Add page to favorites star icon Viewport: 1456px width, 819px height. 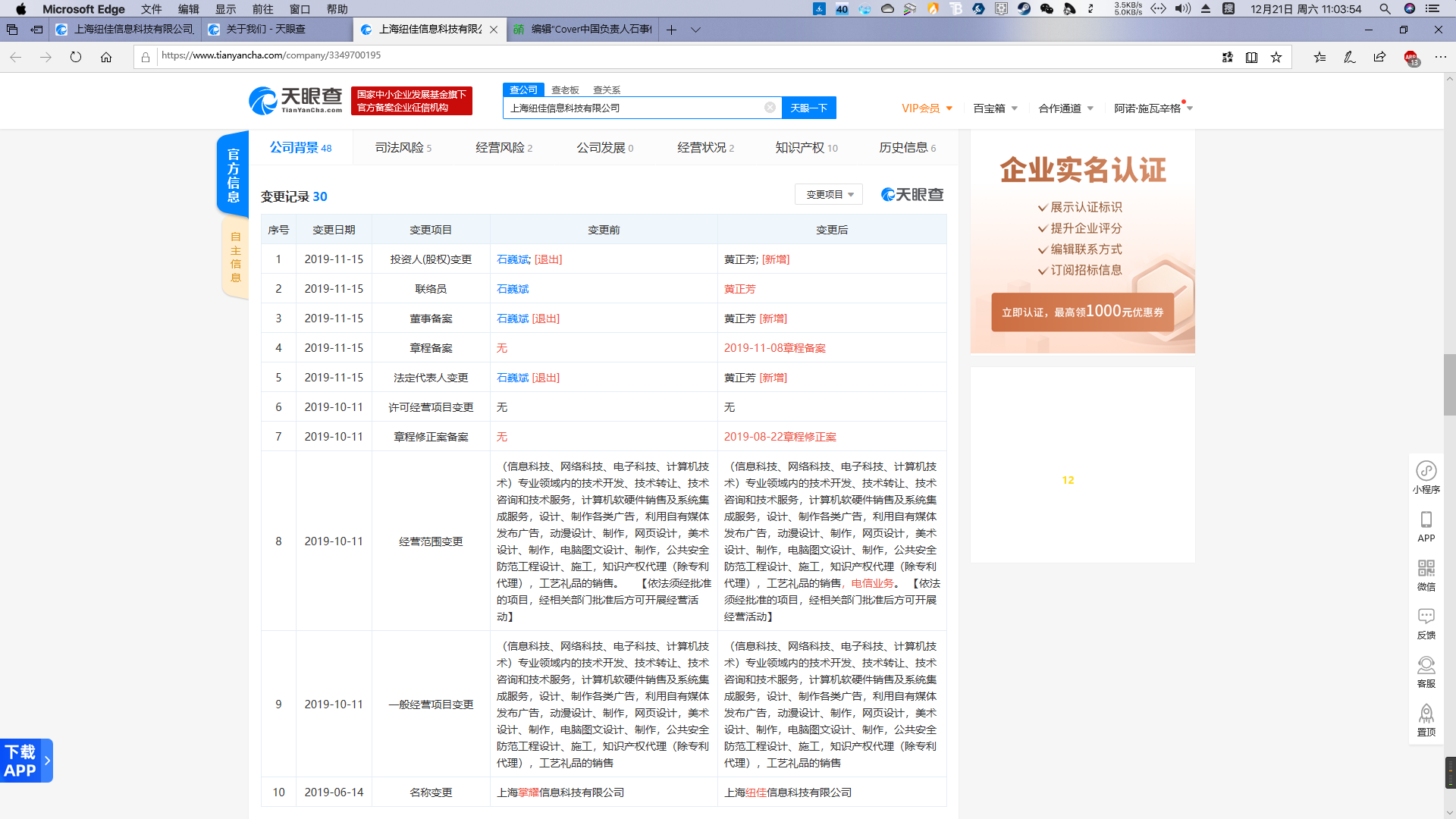(1276, 57)
